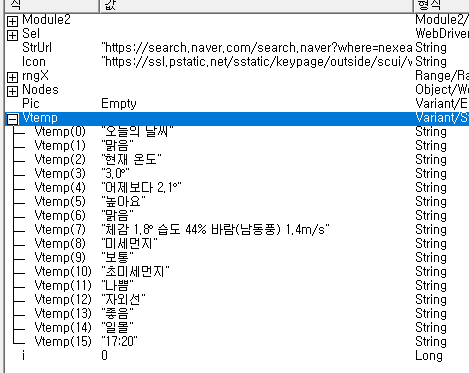The width and height of the screenshot is (469, 373).
Task: Click the value starting with 체감 1.8°
Action: 215,230
